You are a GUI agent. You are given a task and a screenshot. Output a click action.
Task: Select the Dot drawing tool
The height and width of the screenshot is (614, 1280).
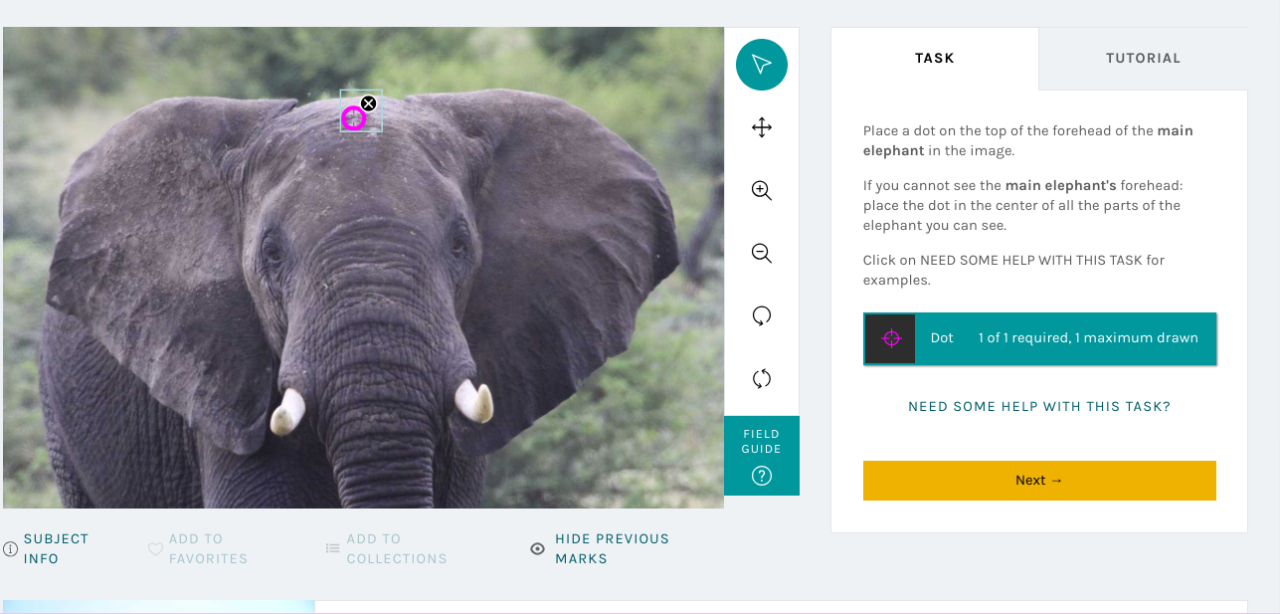pyautogui.click(x=1040, y=338)
